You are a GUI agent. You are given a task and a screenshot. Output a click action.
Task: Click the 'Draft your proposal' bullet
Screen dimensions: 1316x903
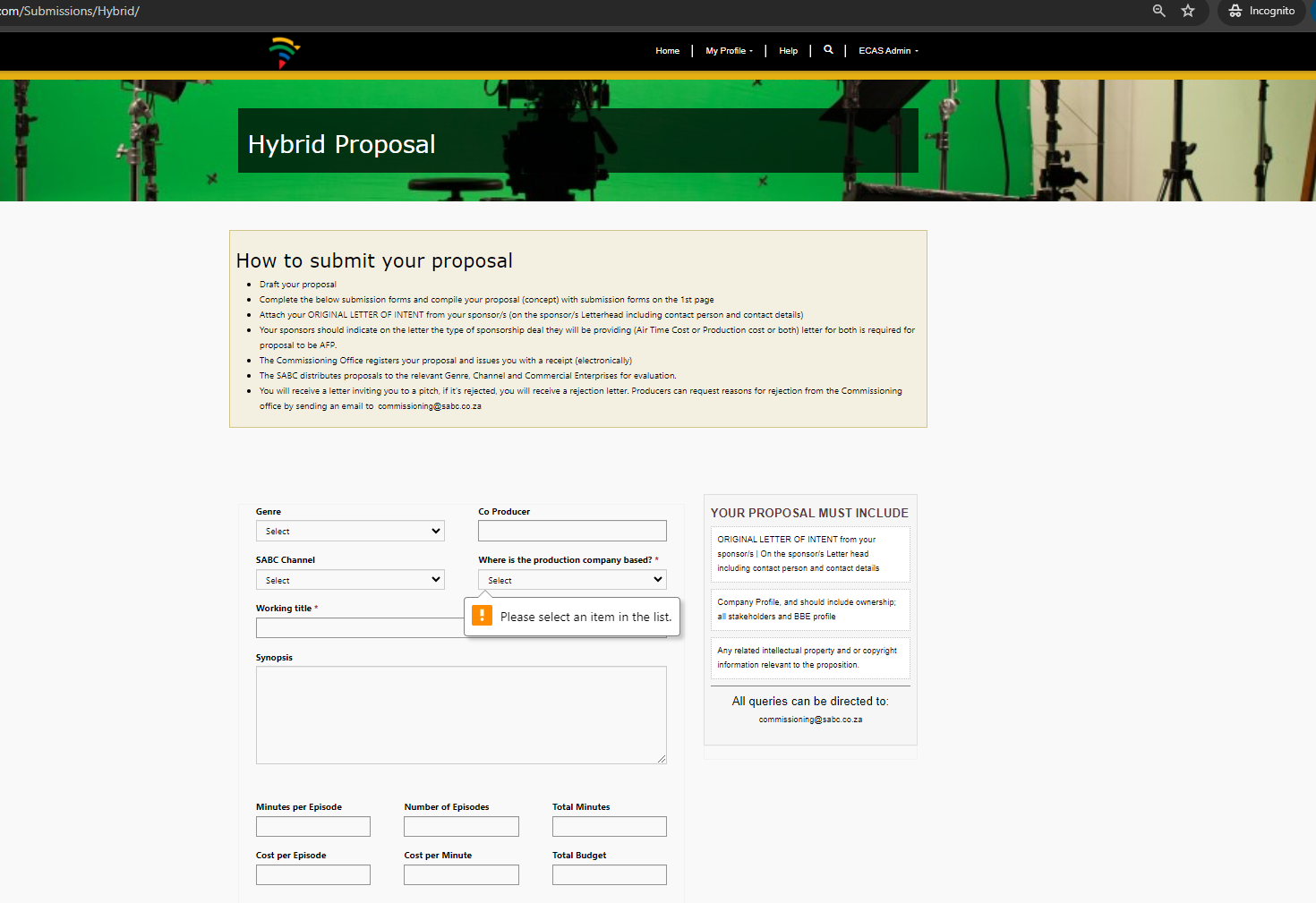point(298,285)
